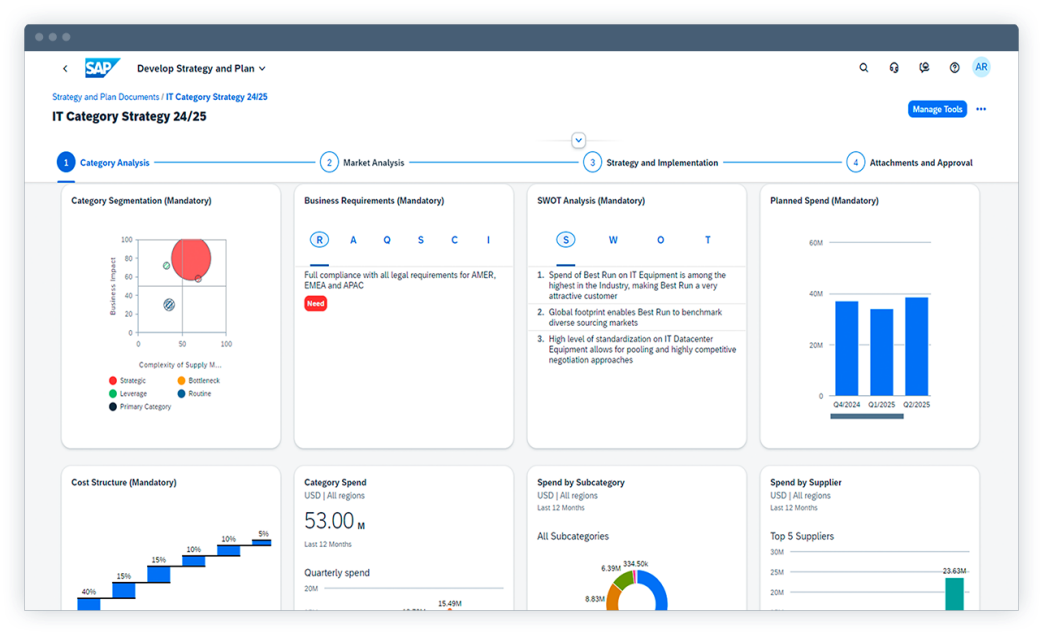Click the SAP logo
The image size is (1043, 634).
pos(102,67)
